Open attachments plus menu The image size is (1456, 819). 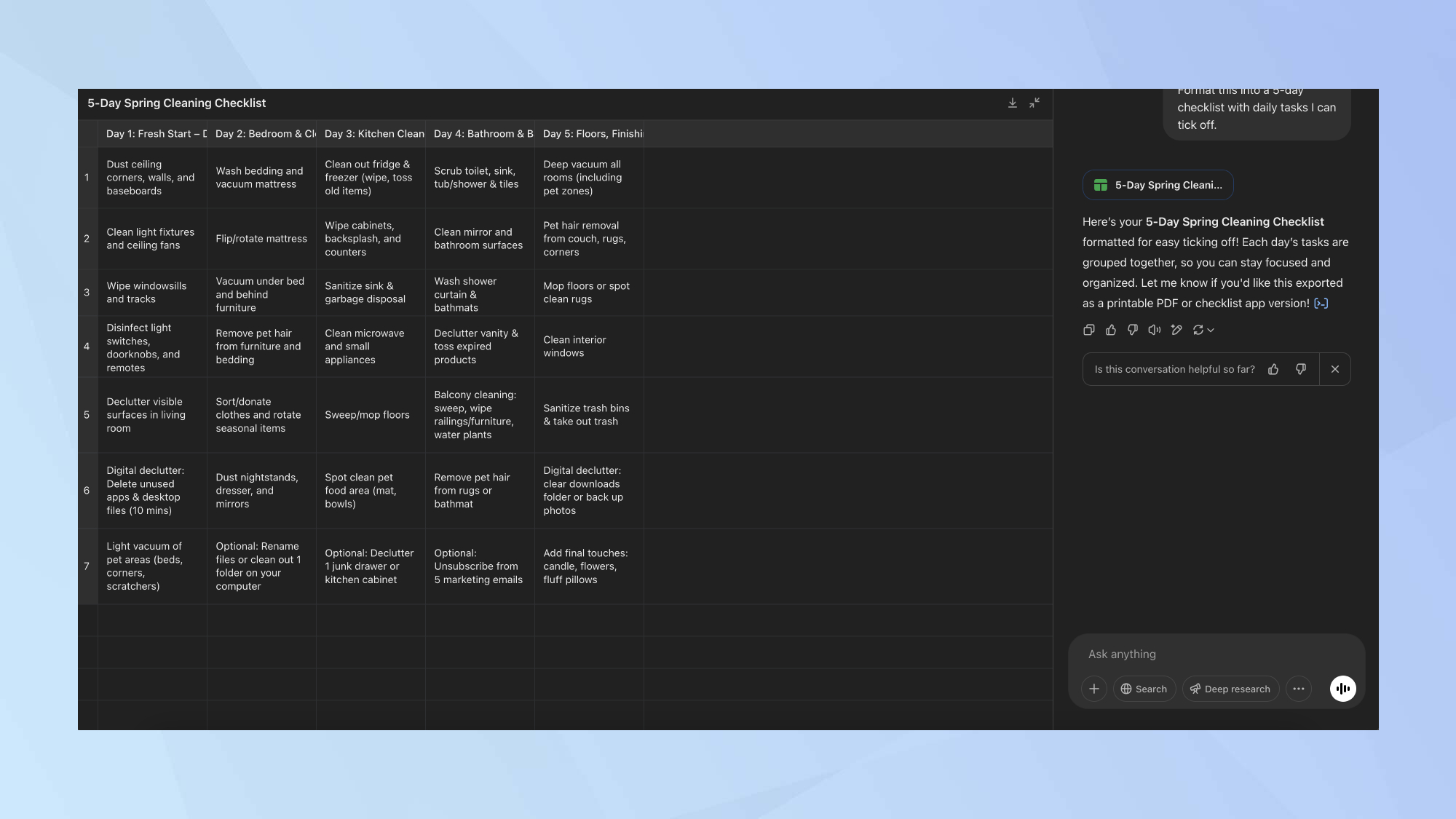point(1094,689)
